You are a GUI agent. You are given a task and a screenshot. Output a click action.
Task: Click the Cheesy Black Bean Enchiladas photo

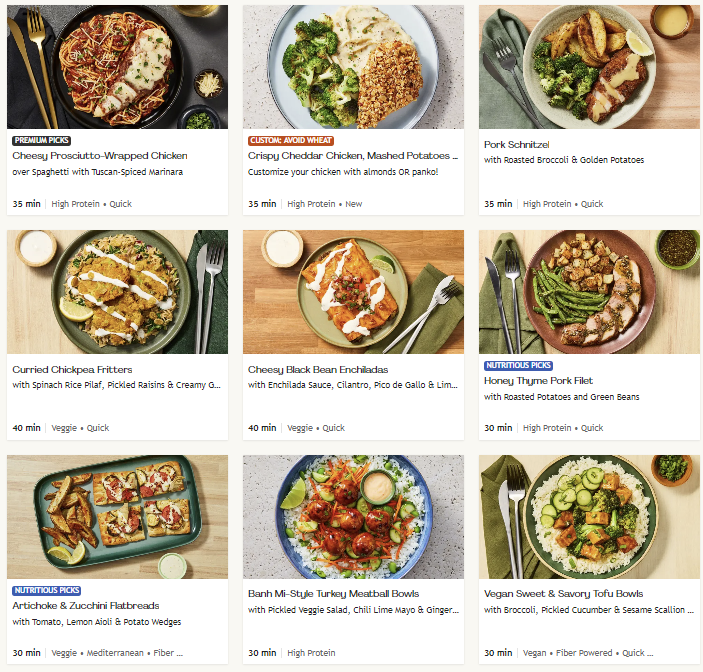pos(353,292)
